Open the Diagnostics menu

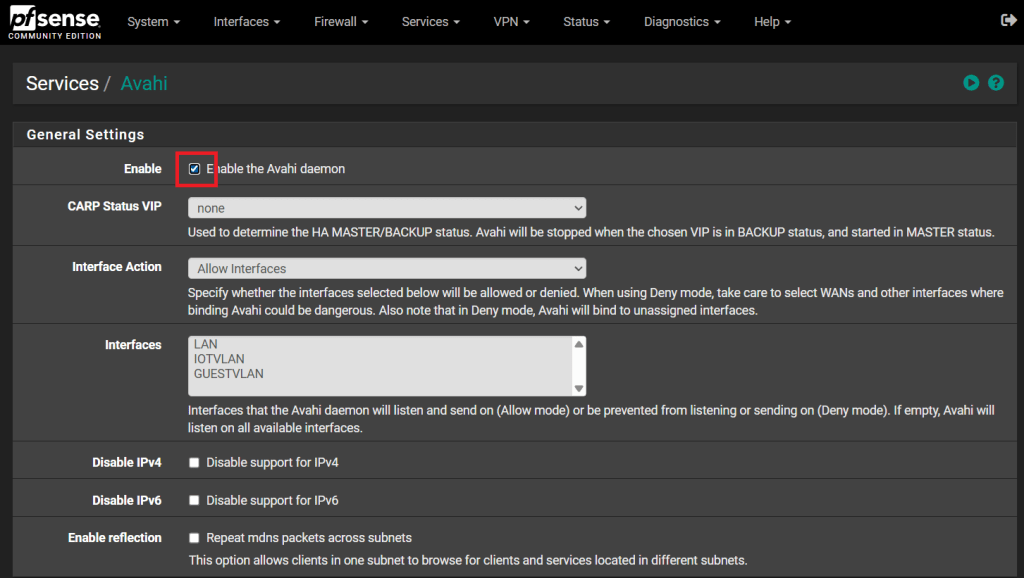click(x=682, y=22)
